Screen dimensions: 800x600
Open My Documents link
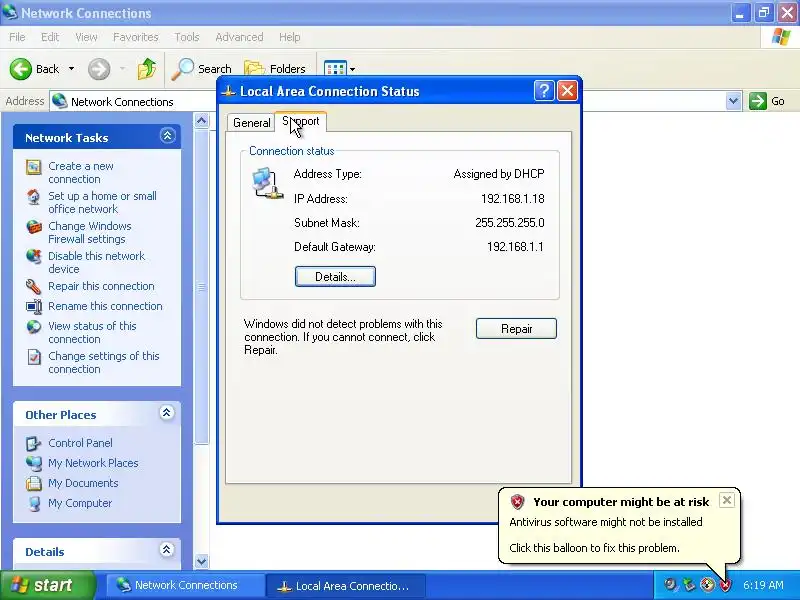(x=83, y=483)
